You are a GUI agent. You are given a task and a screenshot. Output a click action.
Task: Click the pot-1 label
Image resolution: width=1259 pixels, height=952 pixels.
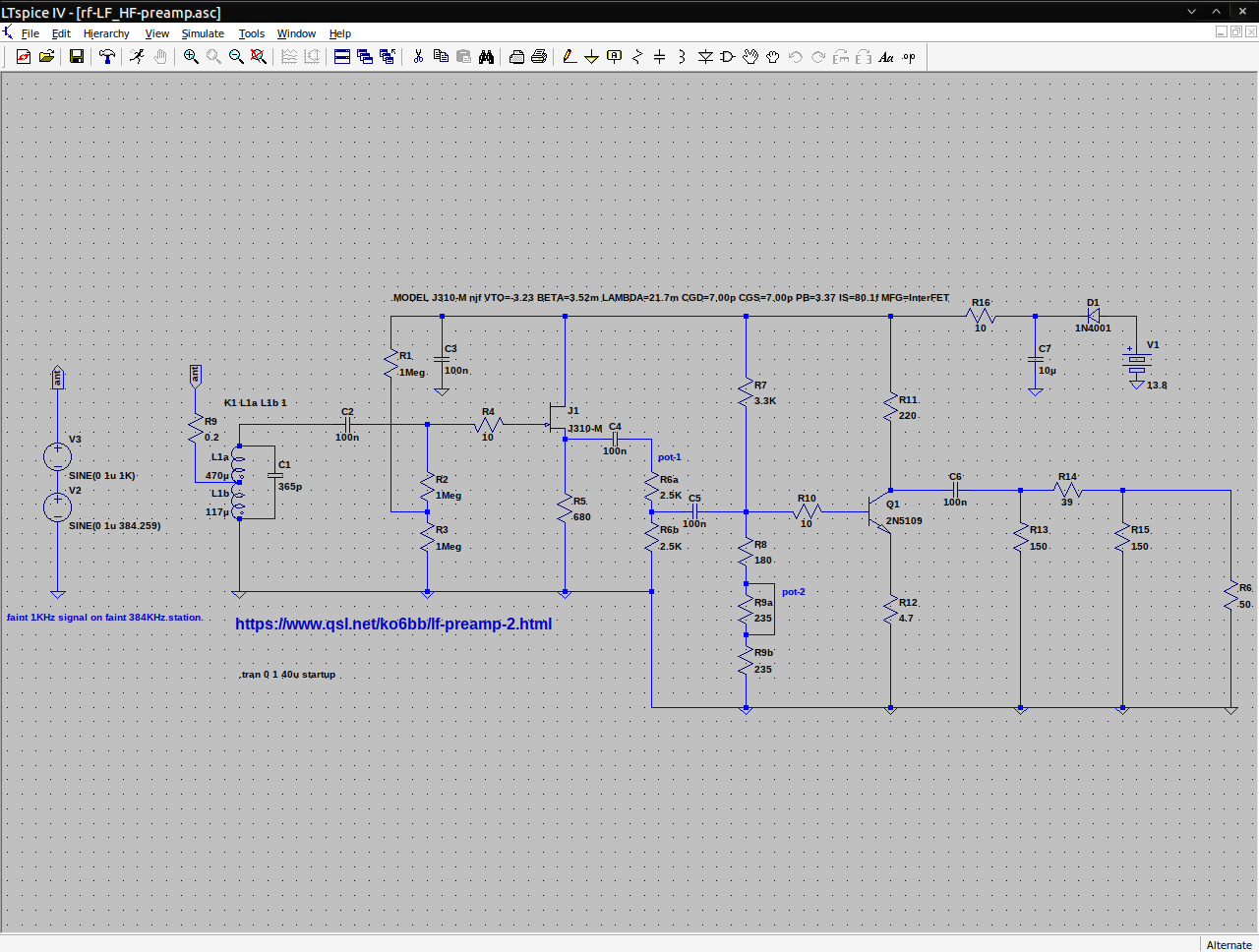pyautogui.click(x=670, y=457)
